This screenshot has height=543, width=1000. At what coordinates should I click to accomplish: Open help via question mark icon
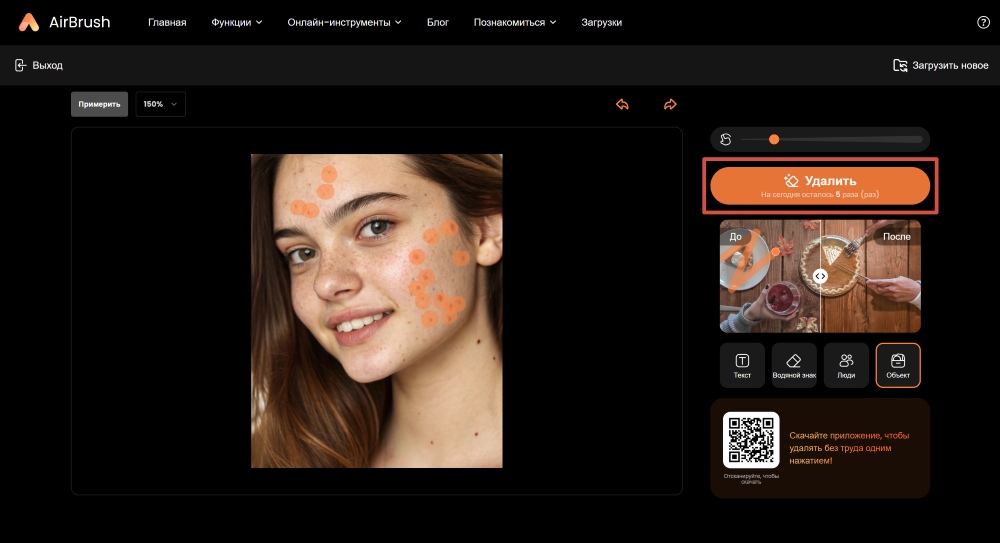pyautogui.click(x=982, y=22)
